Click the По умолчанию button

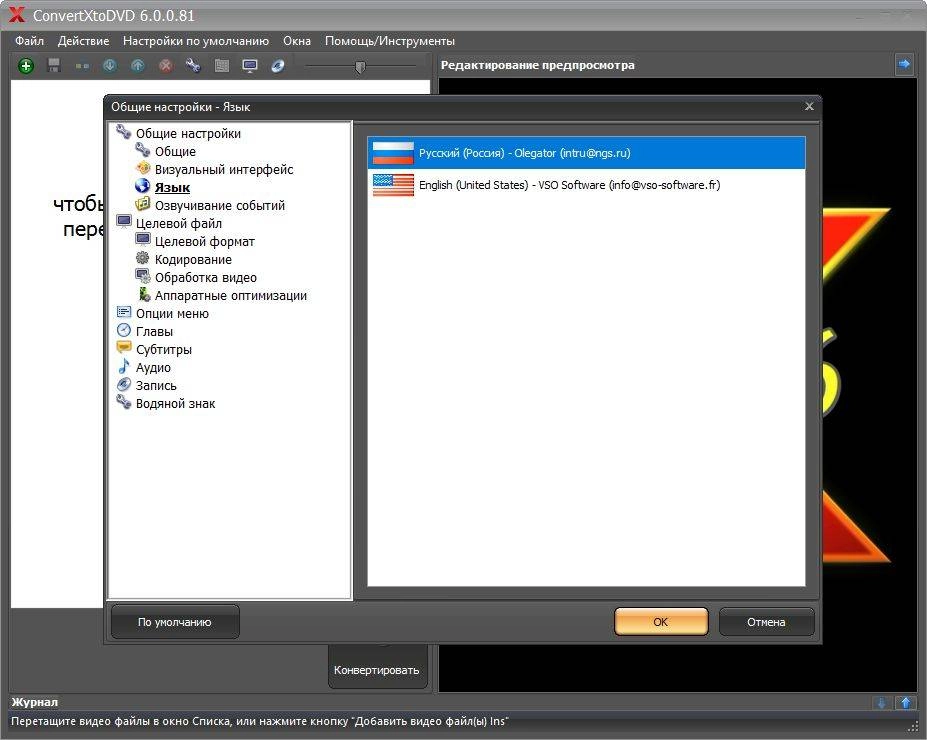tap(175, 622)
